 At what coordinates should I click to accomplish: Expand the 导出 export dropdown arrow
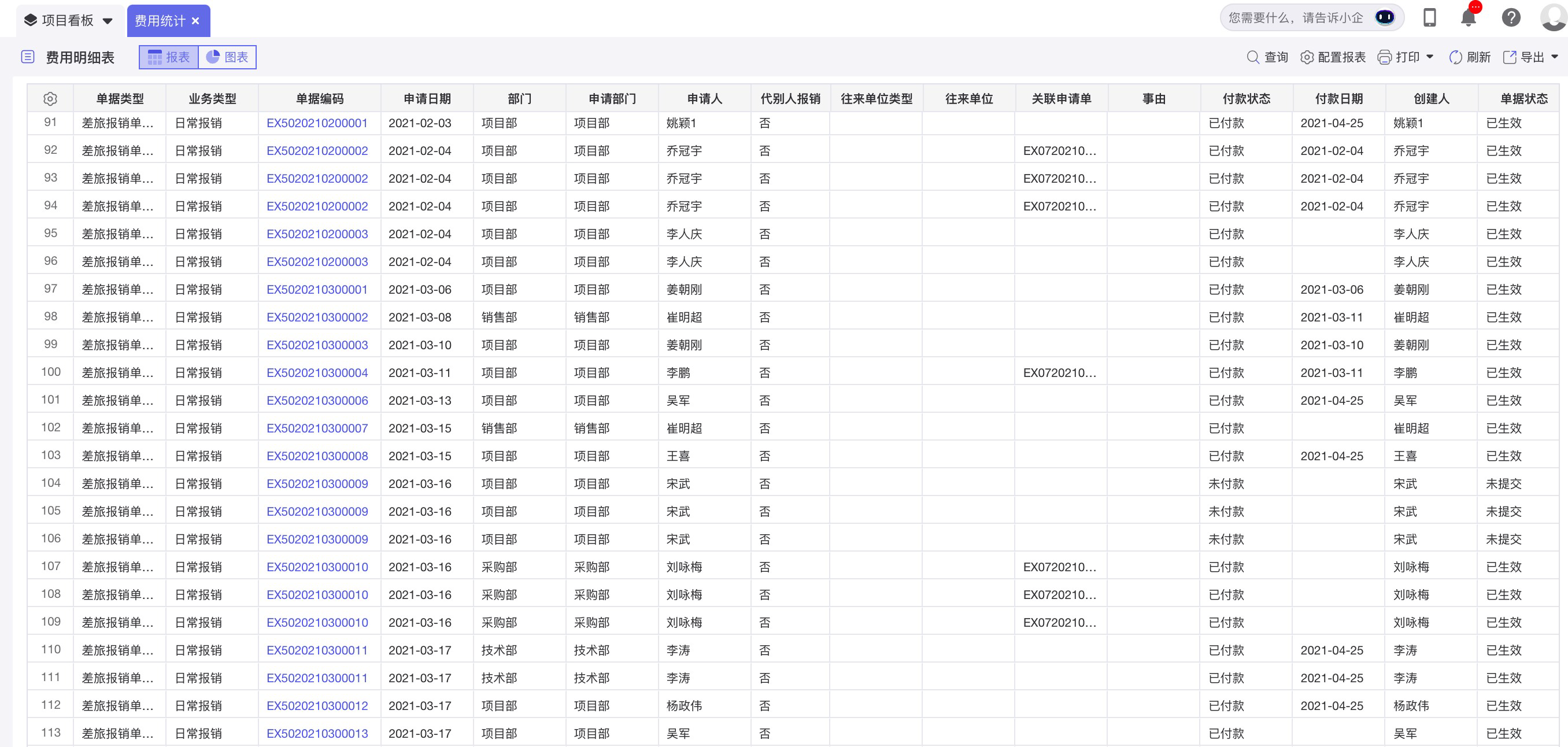point(1556,57)
